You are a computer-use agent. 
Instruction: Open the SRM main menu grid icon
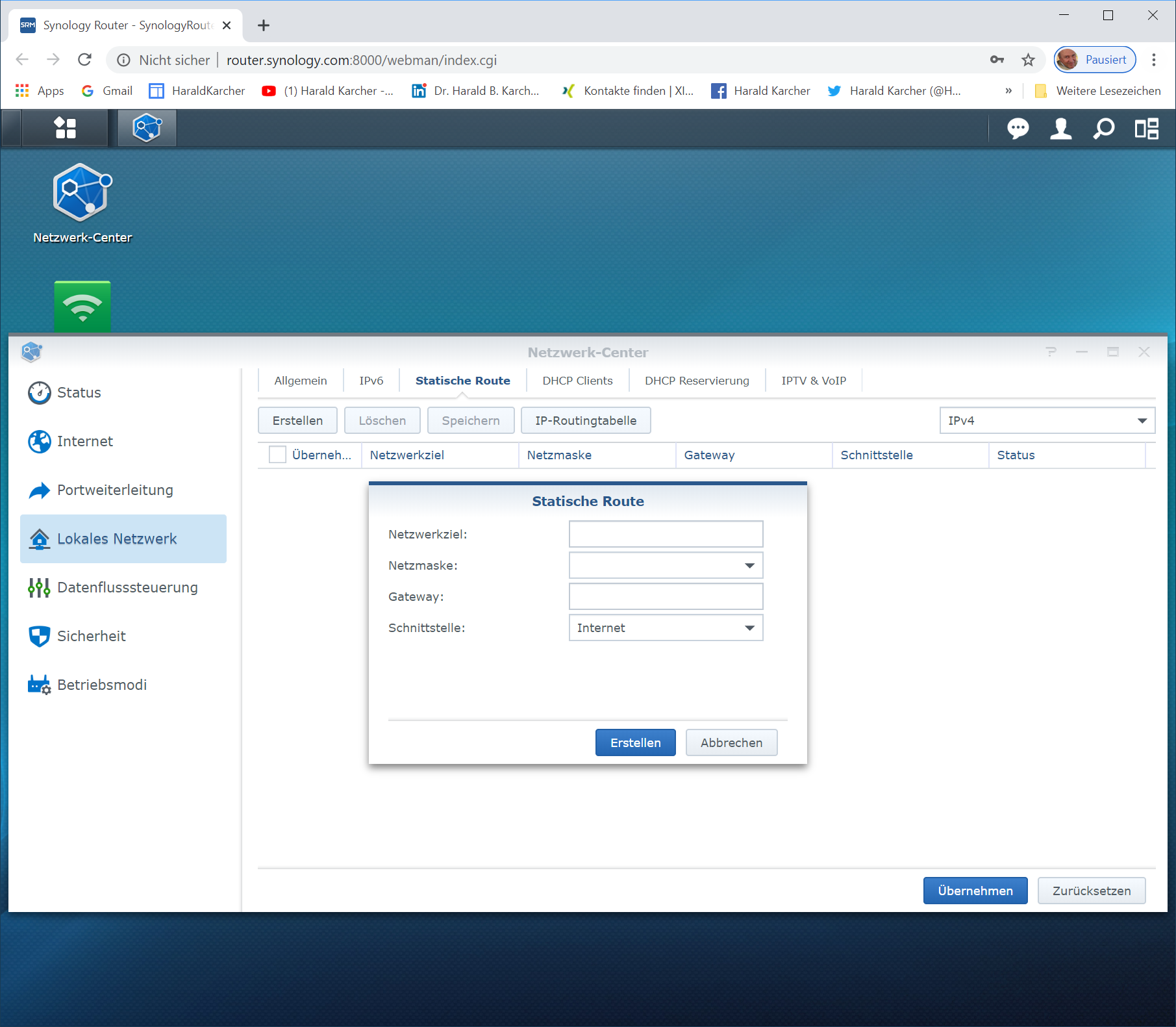[x=65, y=128]
